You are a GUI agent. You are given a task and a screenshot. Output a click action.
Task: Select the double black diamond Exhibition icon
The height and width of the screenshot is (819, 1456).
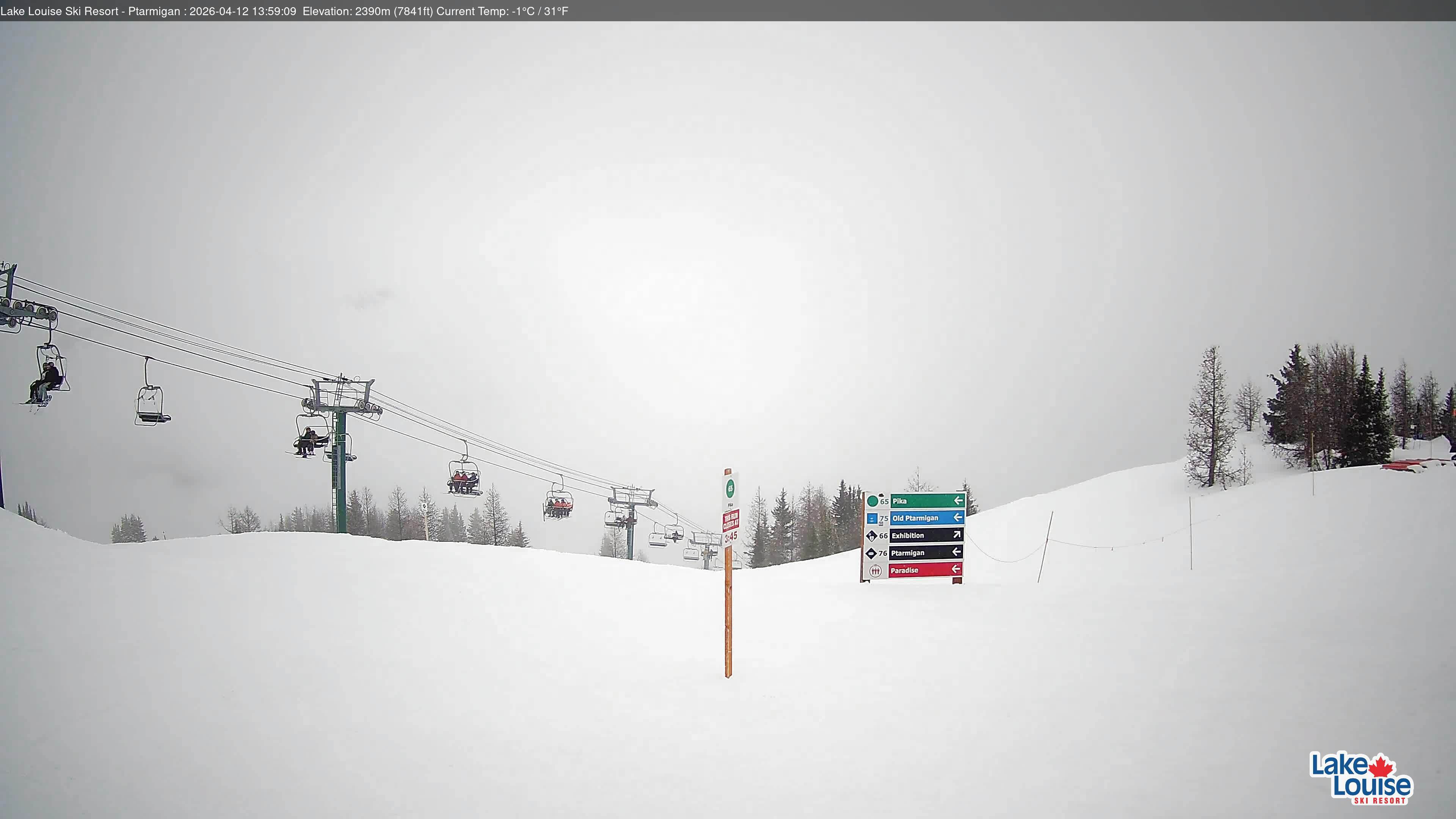tap(872, 536)
